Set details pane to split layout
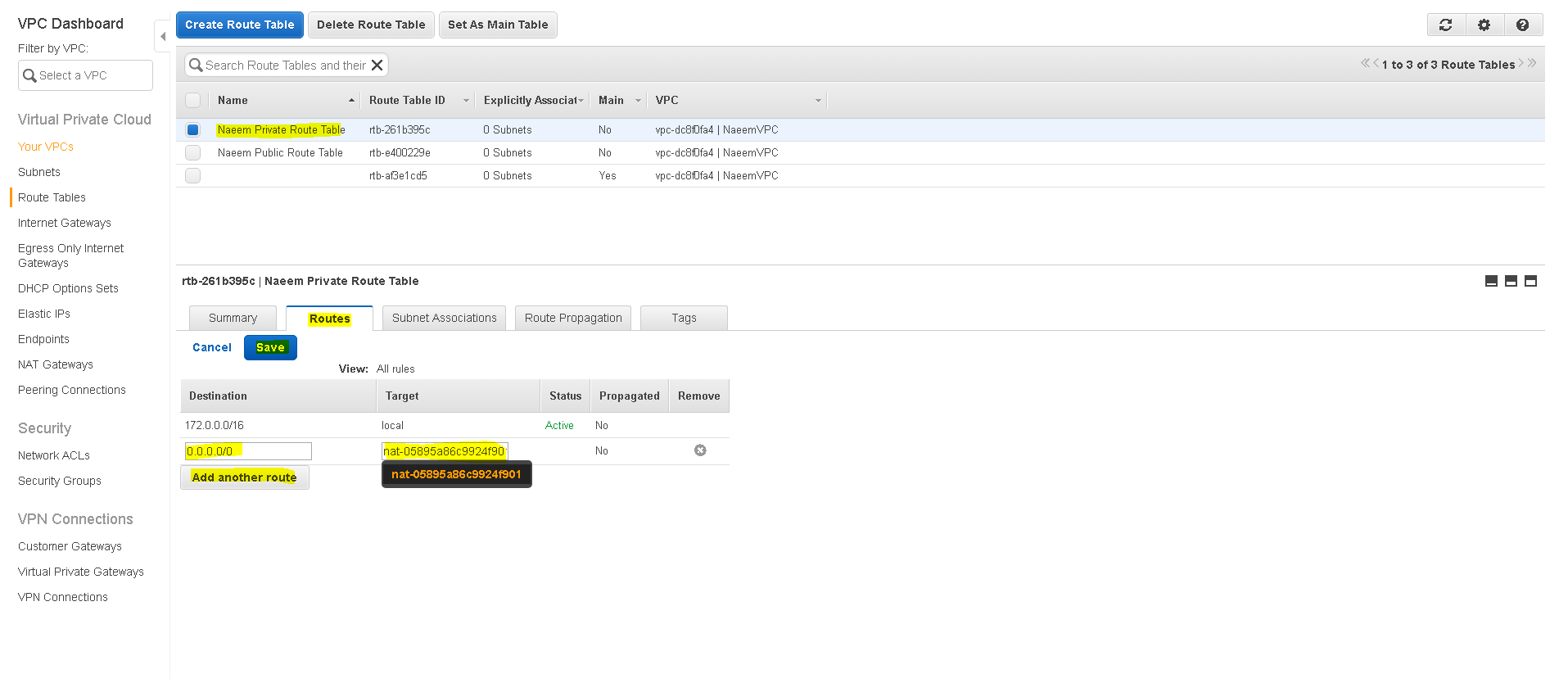The height and width of the screenshot is (683, 1568). (x=1511, y=281)
